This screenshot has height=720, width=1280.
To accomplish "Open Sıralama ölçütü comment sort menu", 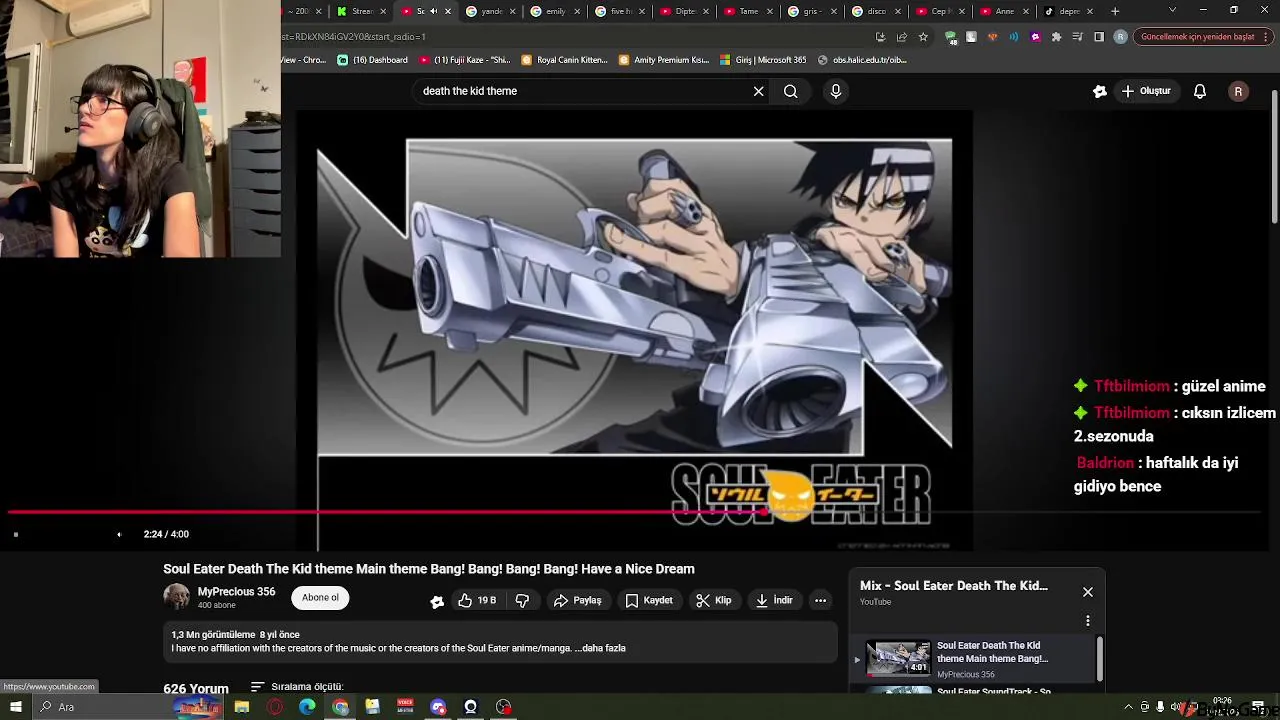I will tap(297, 687).
